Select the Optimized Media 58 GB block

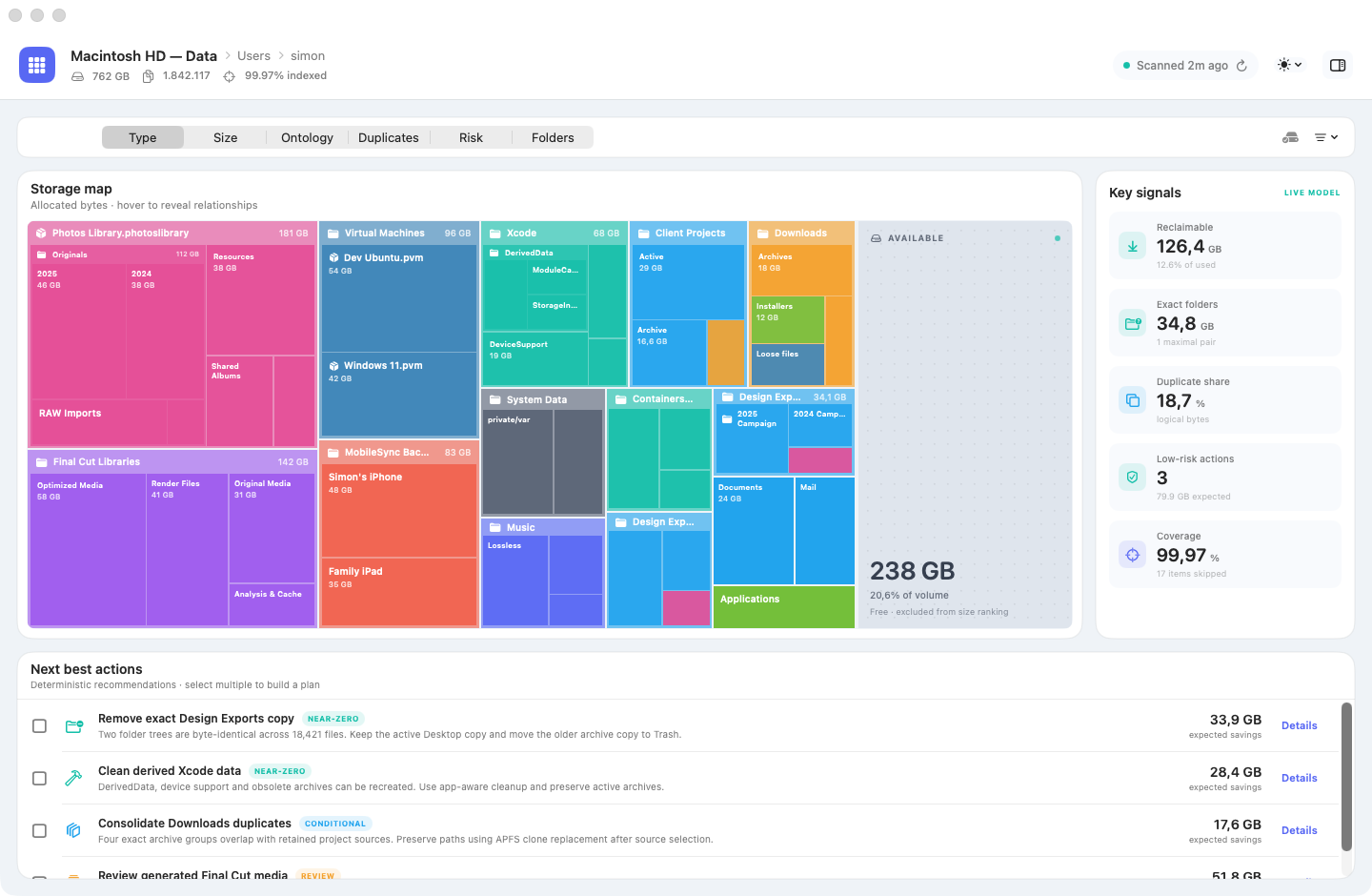click(x=88, y=550)
